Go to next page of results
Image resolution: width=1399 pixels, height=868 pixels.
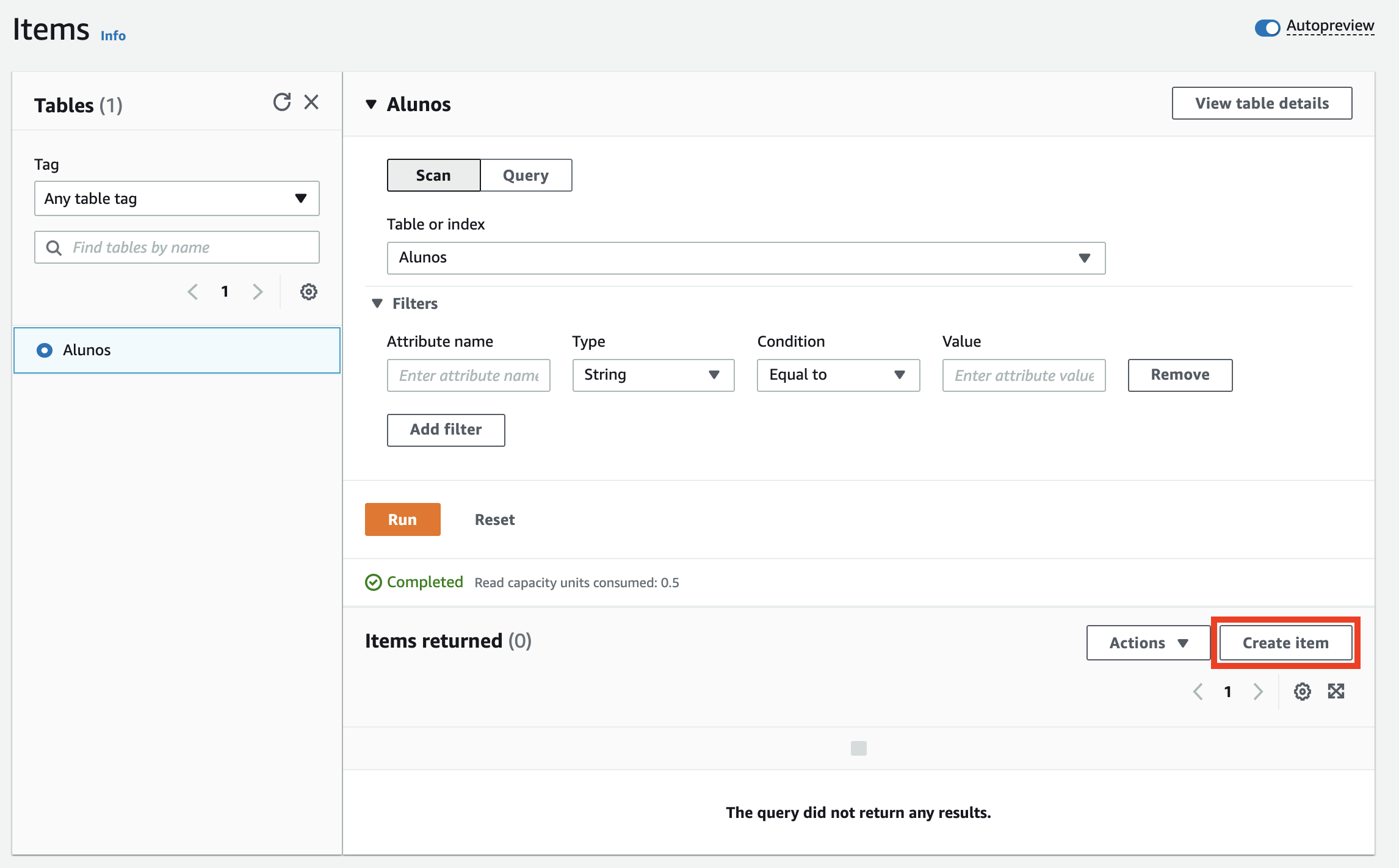(x=1258, y=692)
